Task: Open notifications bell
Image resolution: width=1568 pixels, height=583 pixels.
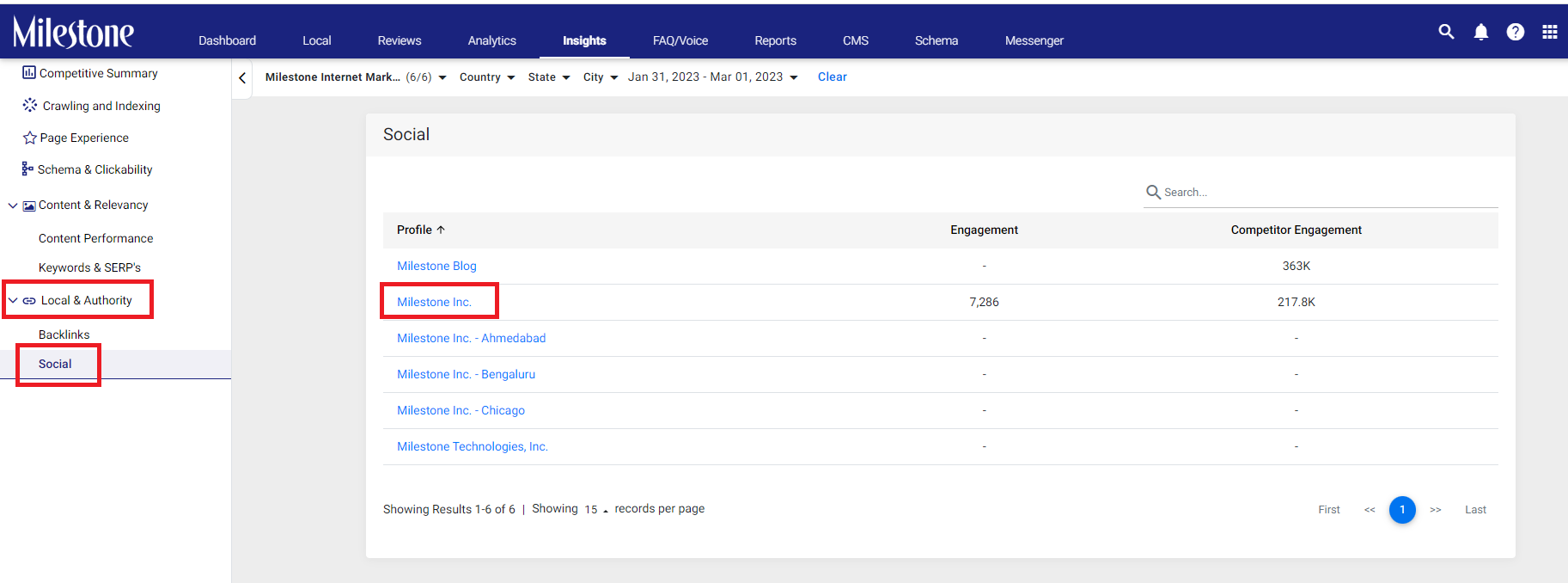Action: coord(1481,32)
